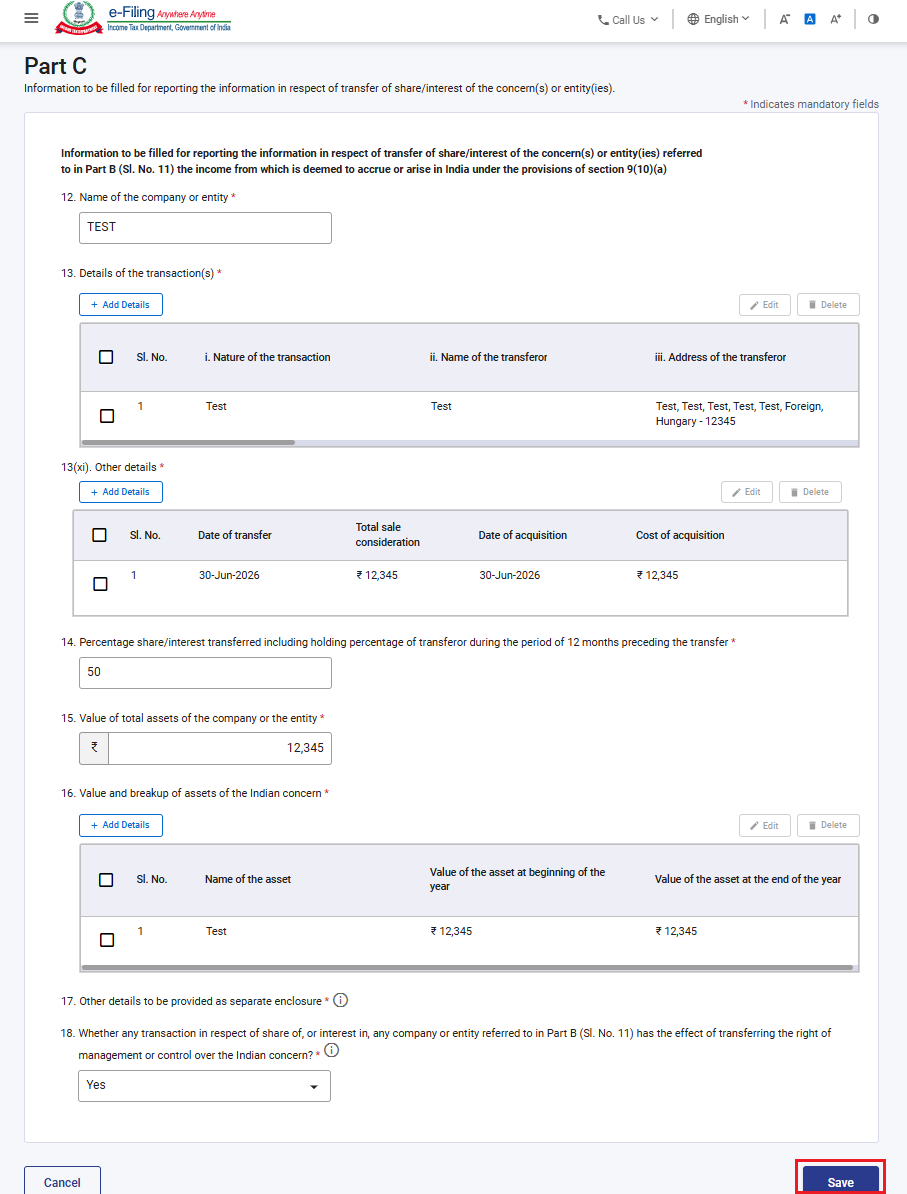This screenshot has width=907, height=1194.
Task: Expand the Call Us dropdown
Action: [x=628, y=20]
